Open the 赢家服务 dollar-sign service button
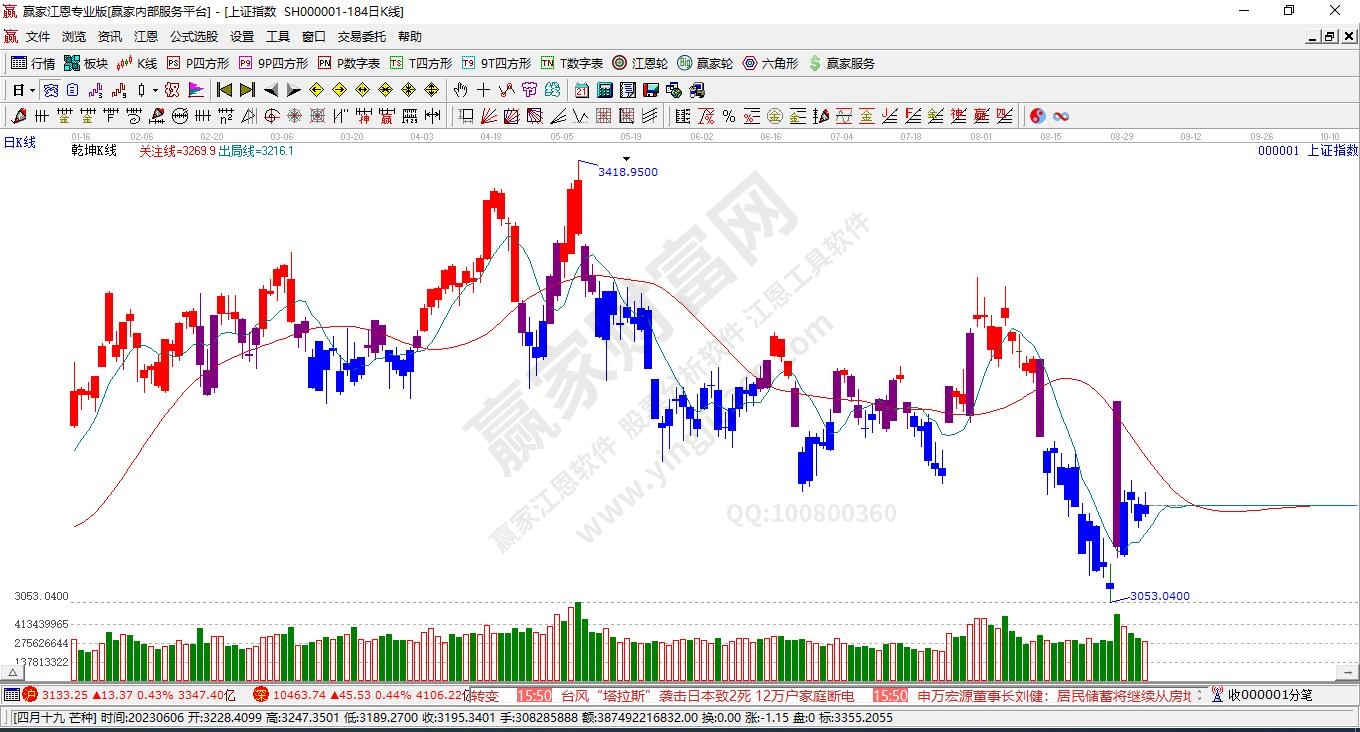1360x732 pixels. click(841, 63)
